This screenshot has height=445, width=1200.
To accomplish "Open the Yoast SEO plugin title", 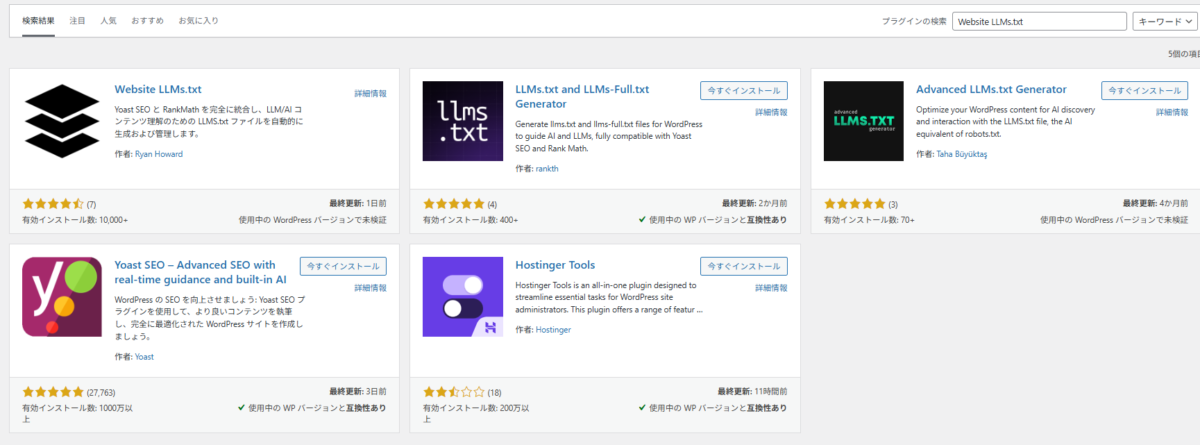I will [201, 272].
